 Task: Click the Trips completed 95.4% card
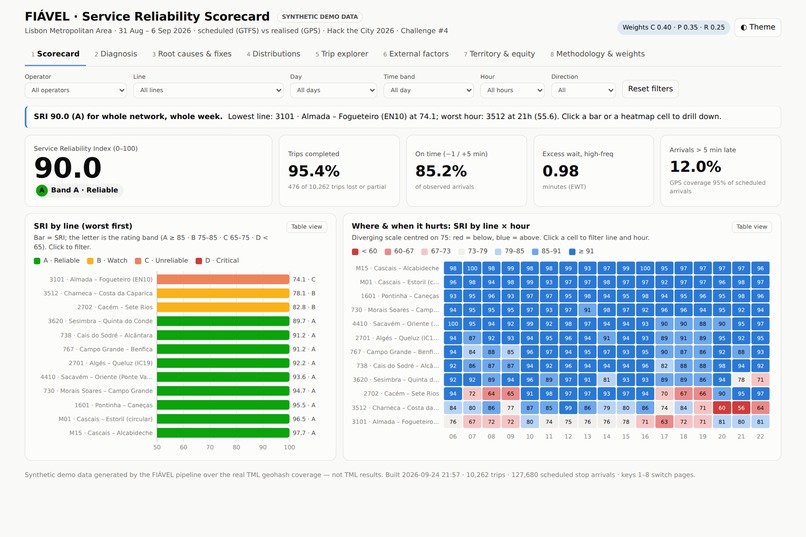(x=339, y=171)
